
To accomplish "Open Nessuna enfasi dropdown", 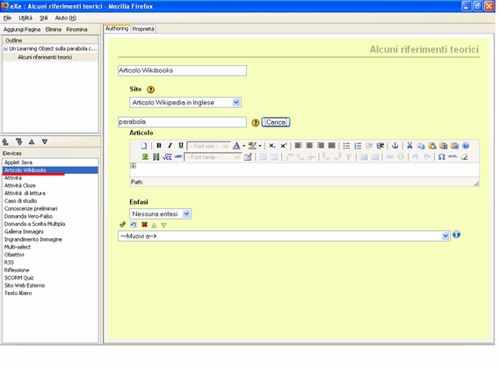I will 160,214.
